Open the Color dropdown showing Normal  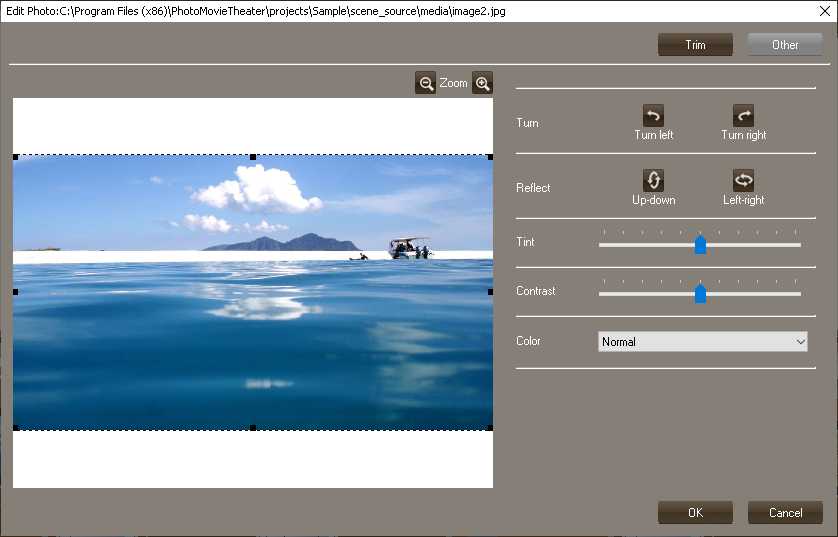702,341
